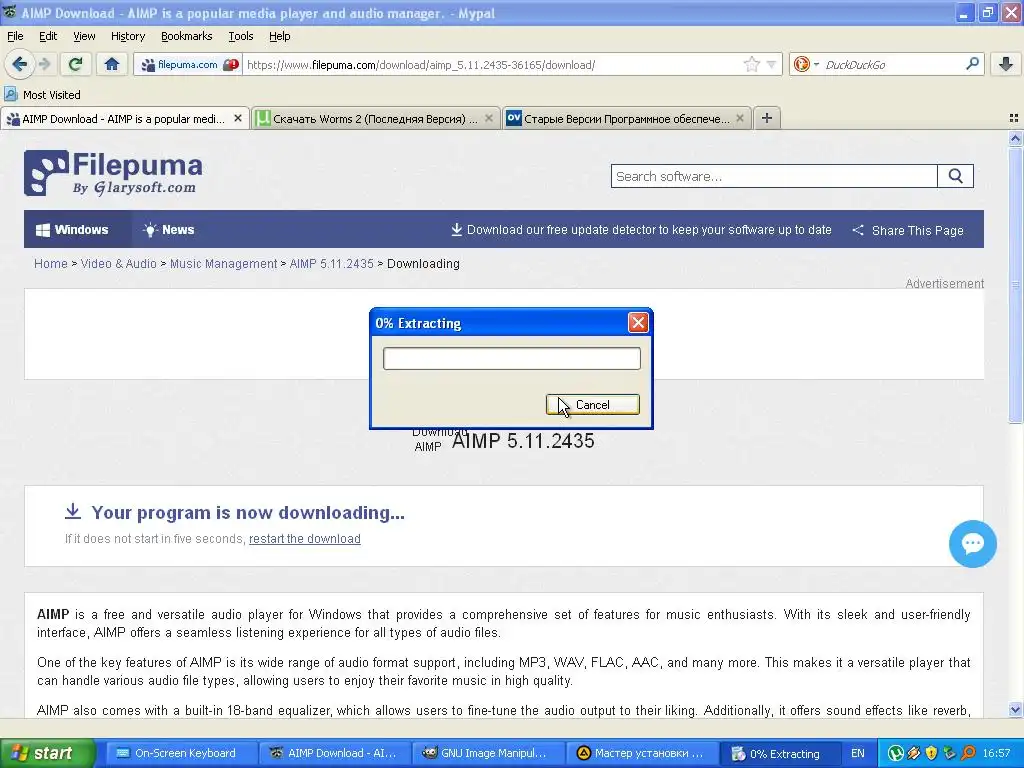Image resolution: width=1024 pixels, height=768 pixels.
Task: Click the page scrollbar down arrow
Action: click(1015, 709)
